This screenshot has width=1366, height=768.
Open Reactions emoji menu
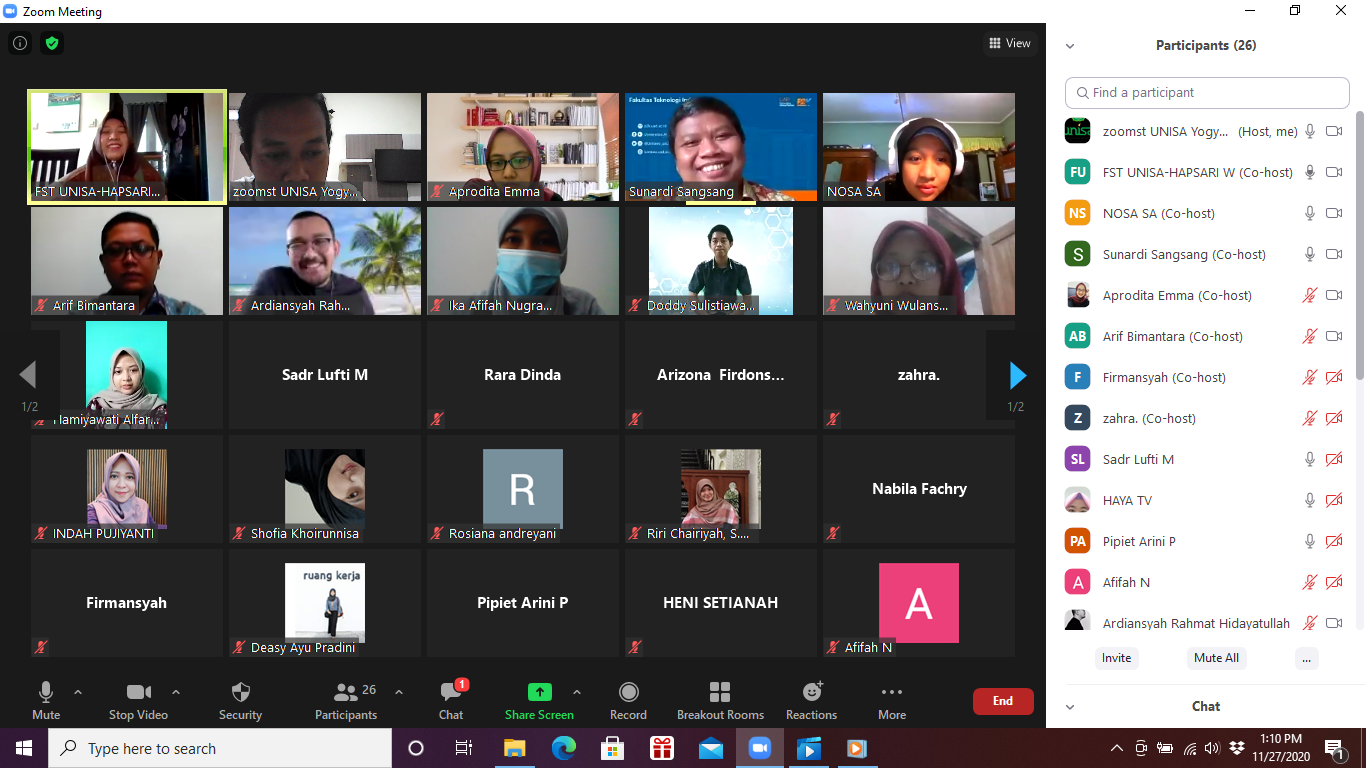(811, 692)
